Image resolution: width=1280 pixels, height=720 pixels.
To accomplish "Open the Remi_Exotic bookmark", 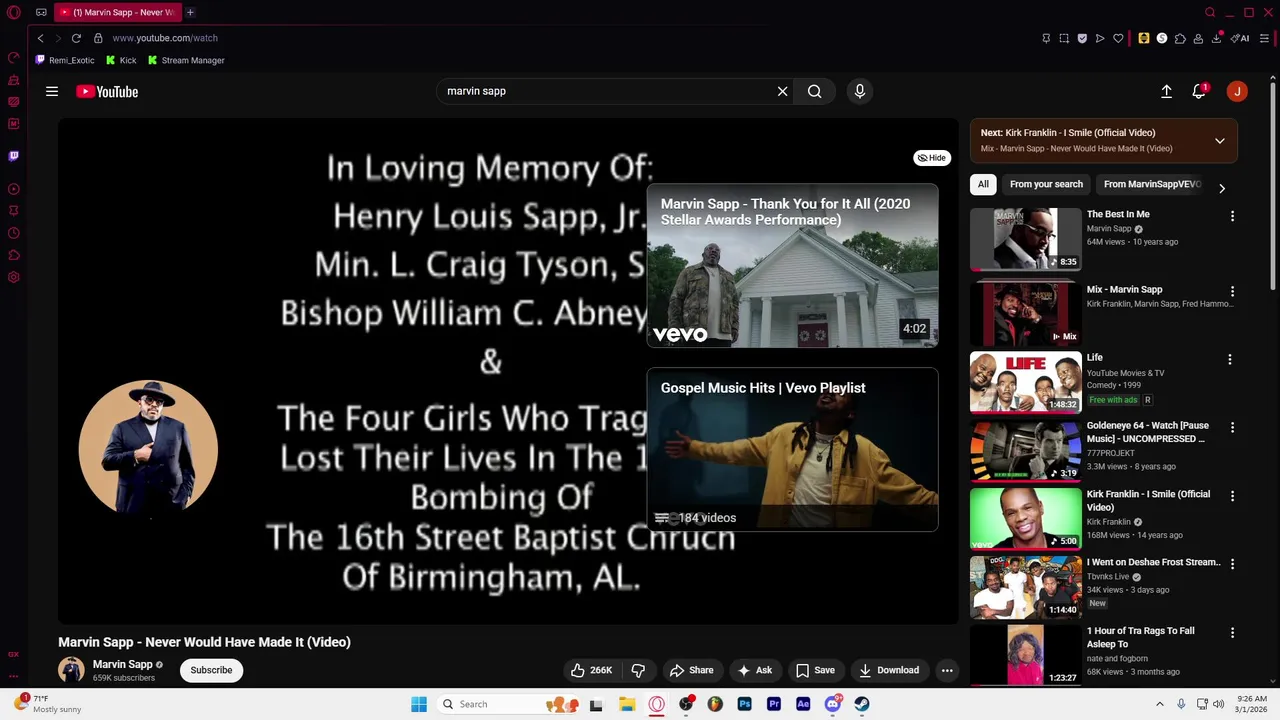I will click(65, 60).
